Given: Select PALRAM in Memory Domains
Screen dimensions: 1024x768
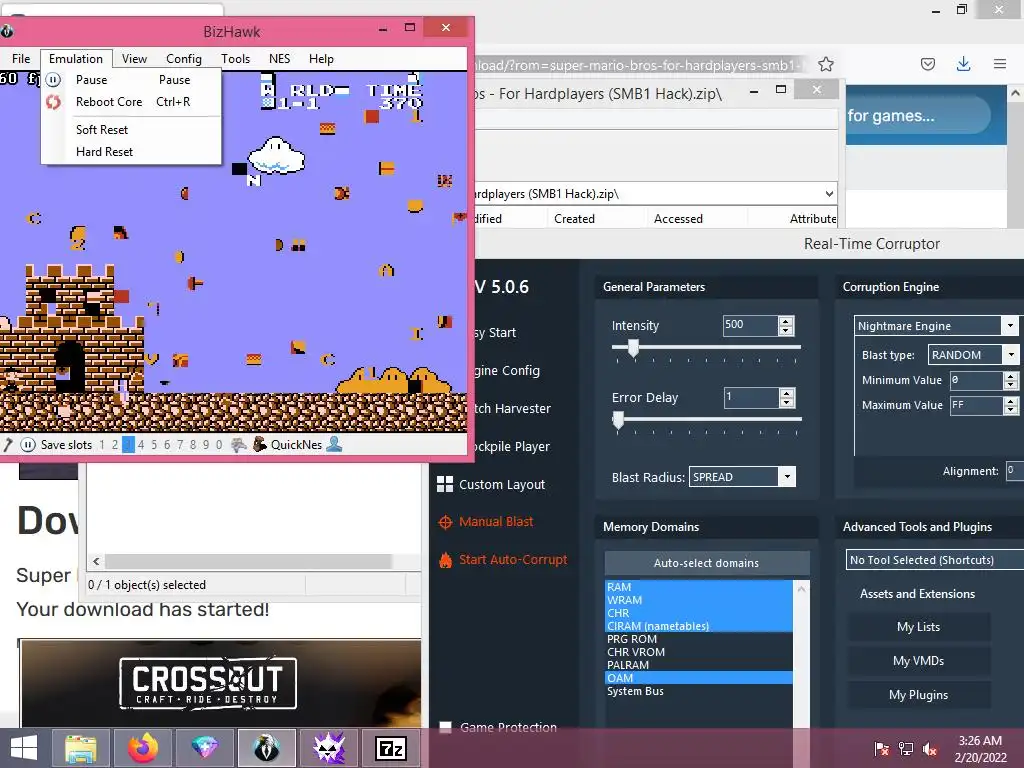Looking at the screenshot, I should click(699, 665).
